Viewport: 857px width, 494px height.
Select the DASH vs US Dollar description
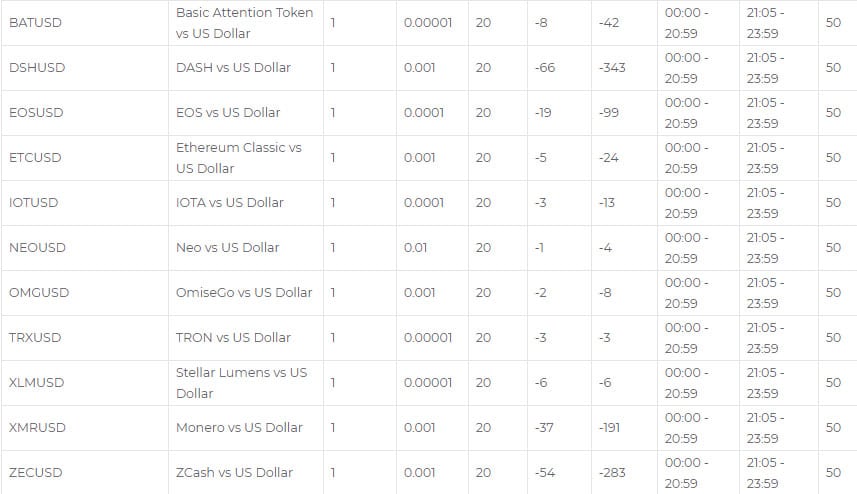233,67
